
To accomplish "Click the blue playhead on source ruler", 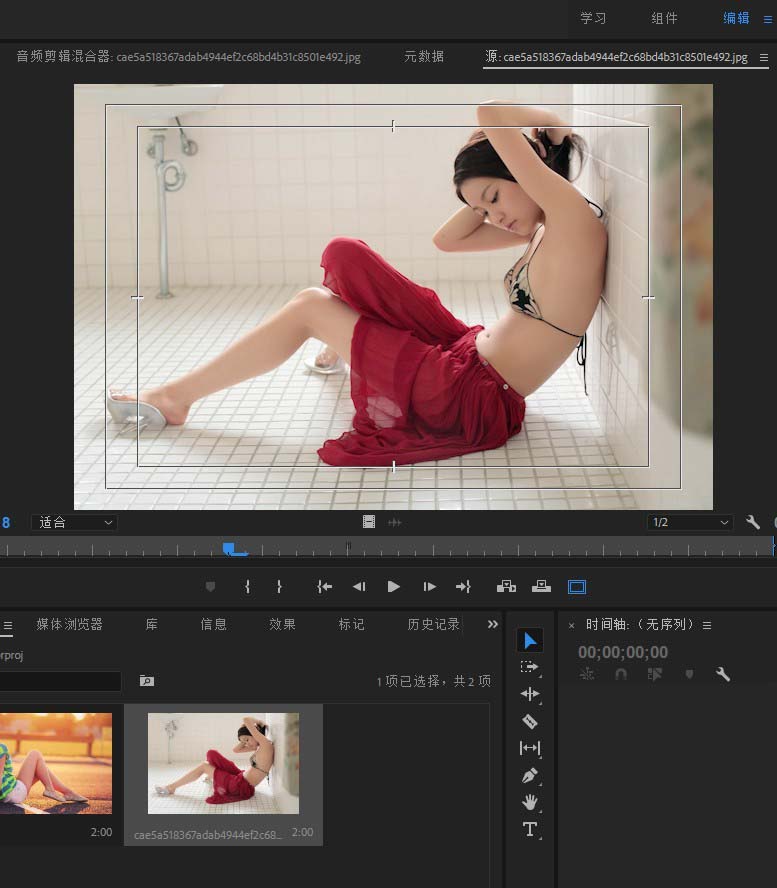I will pos(229,548).
